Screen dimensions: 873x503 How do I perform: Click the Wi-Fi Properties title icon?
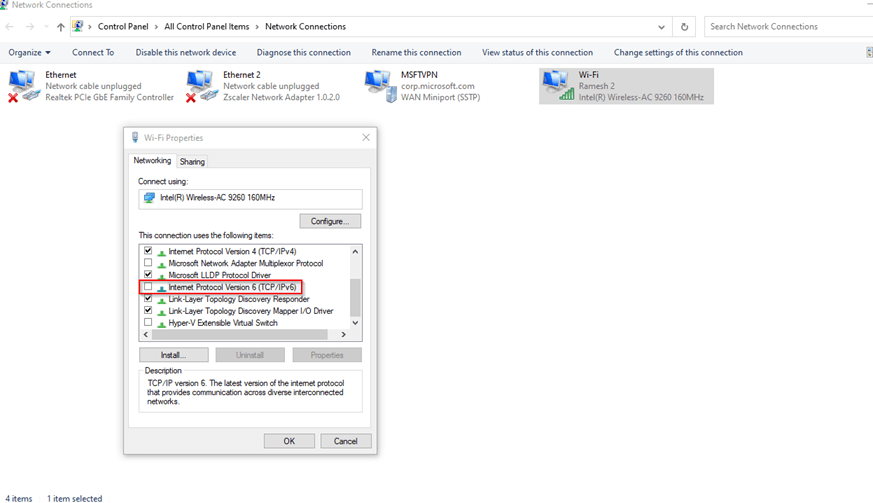click(135, 138)
